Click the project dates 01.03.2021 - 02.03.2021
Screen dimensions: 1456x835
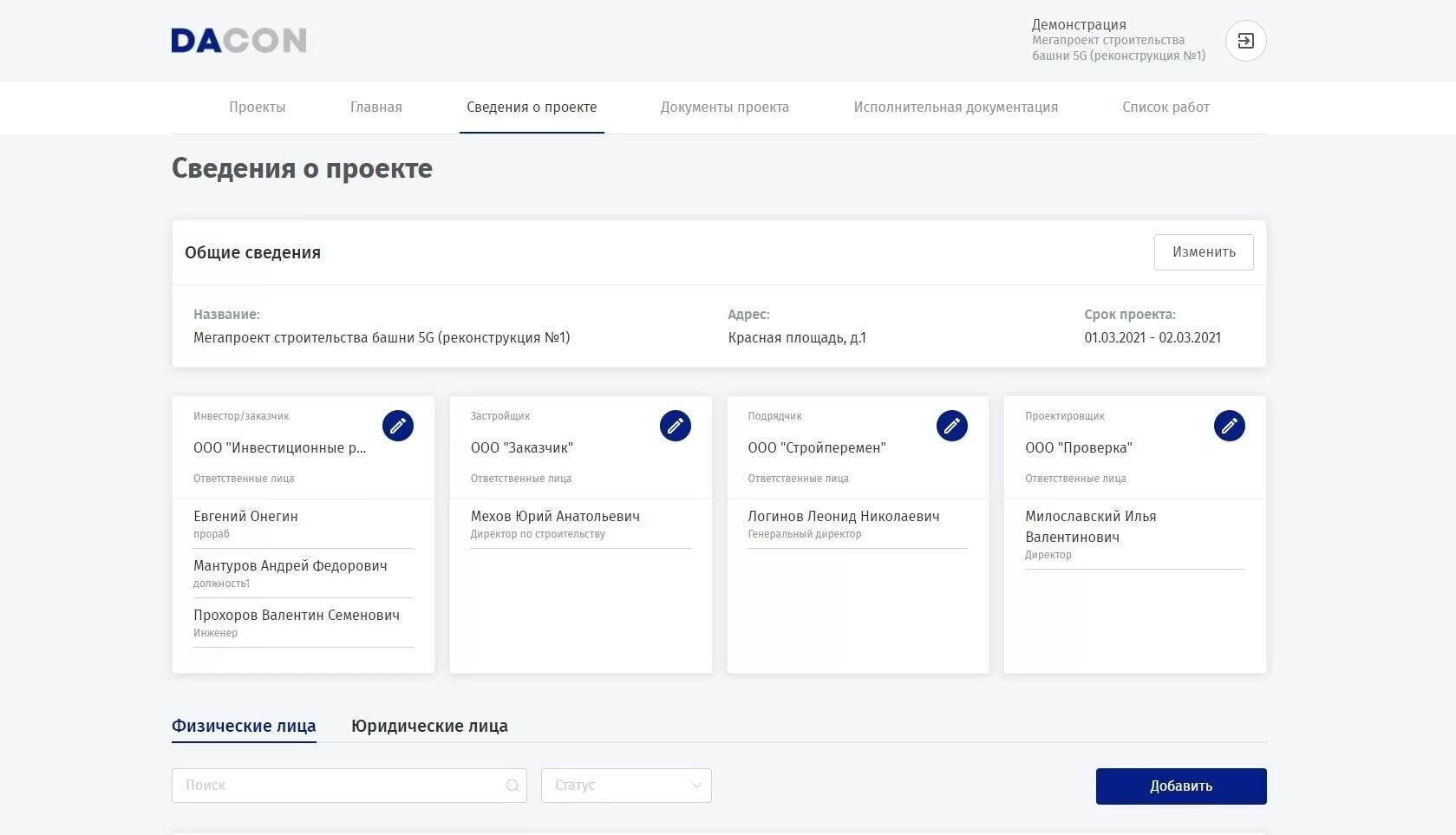pos(1152,338)
